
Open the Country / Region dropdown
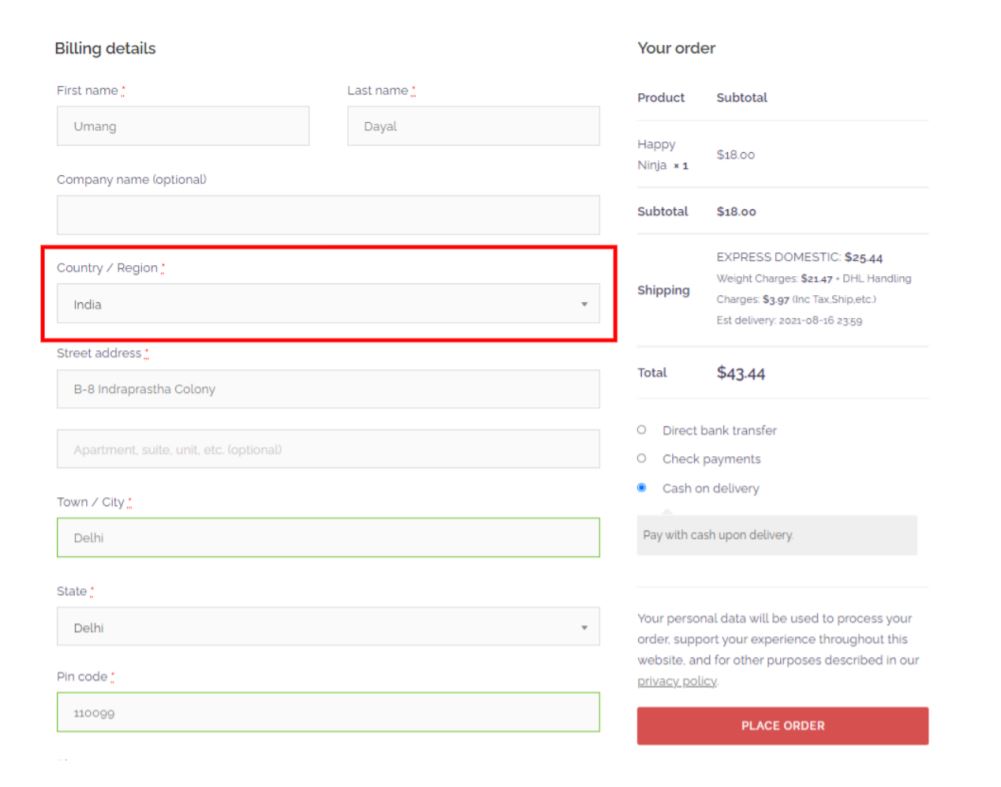pyautogui.click(x=328, y=304)
